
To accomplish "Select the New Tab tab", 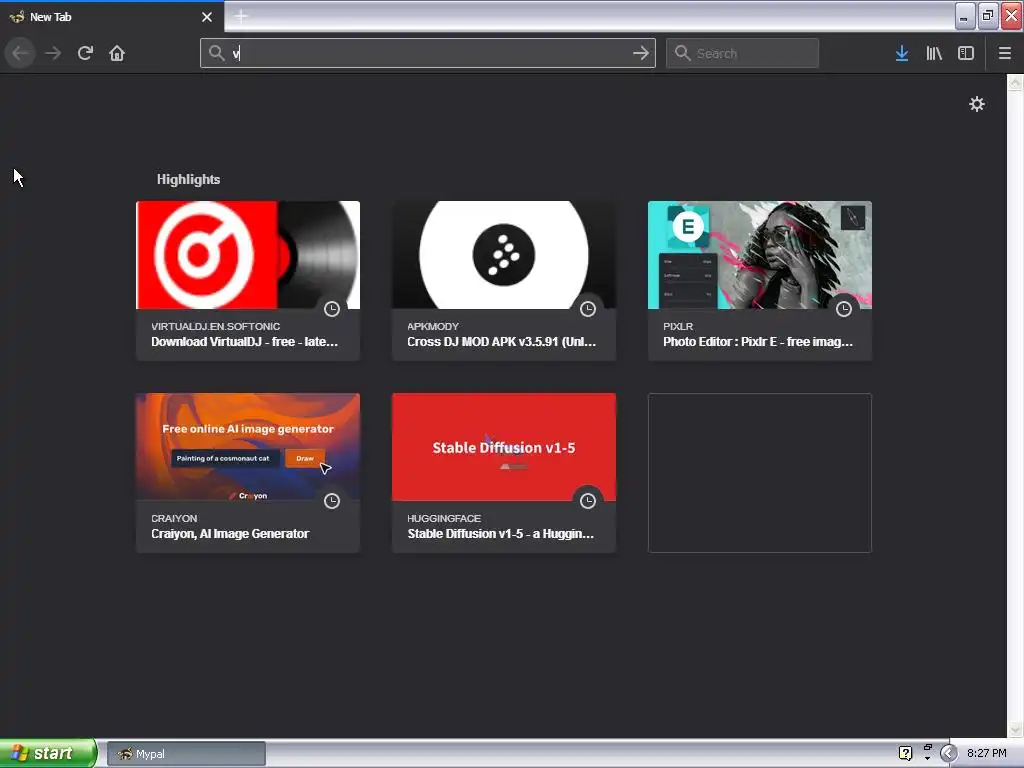I will tap(111, 17).
